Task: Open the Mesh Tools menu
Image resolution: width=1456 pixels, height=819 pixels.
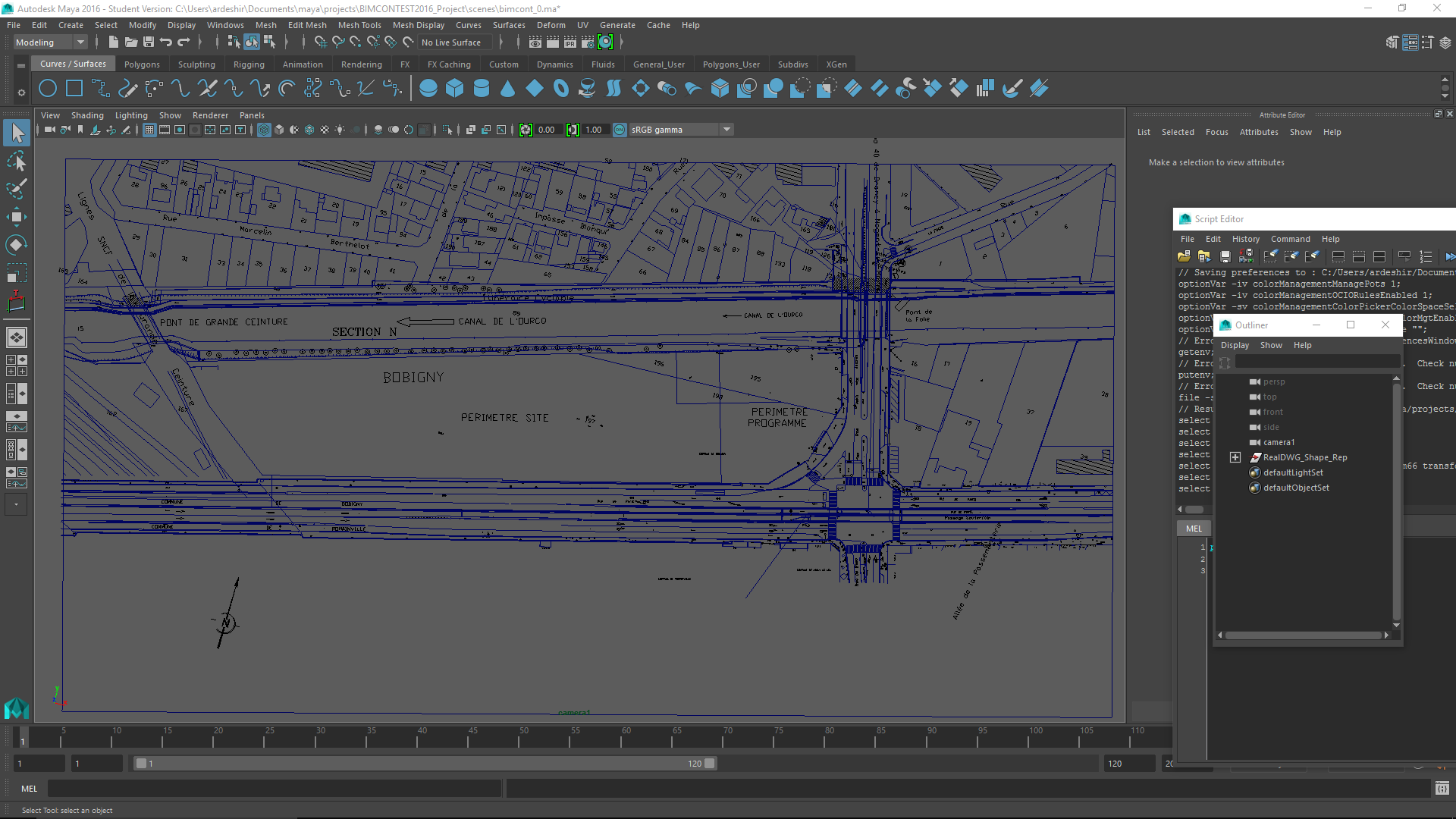Action: point(359,25)
